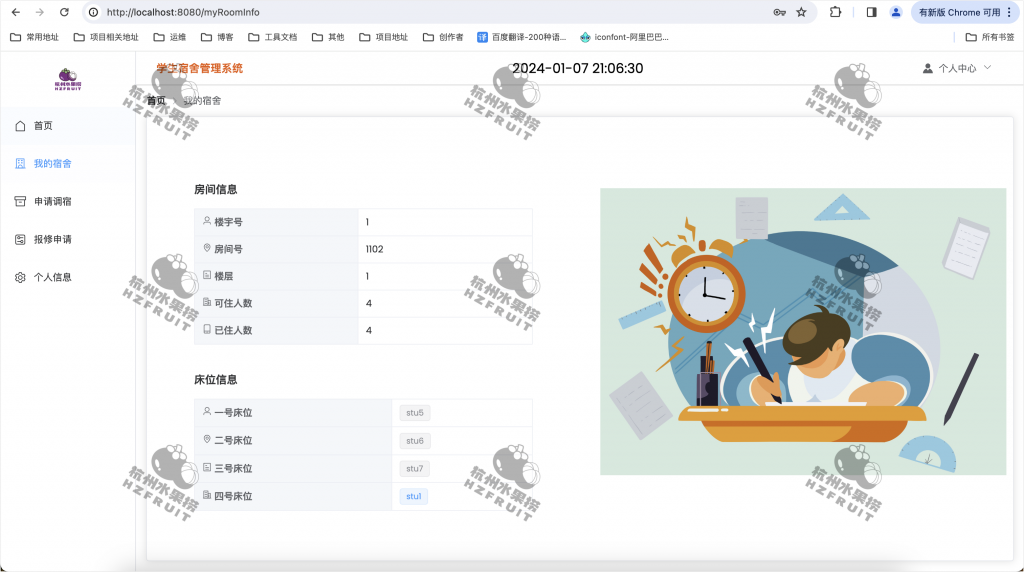Click the highlighted stu1 bed tag
The width and height of the screenshot is (1024, 572).
[x=413, y=496]
